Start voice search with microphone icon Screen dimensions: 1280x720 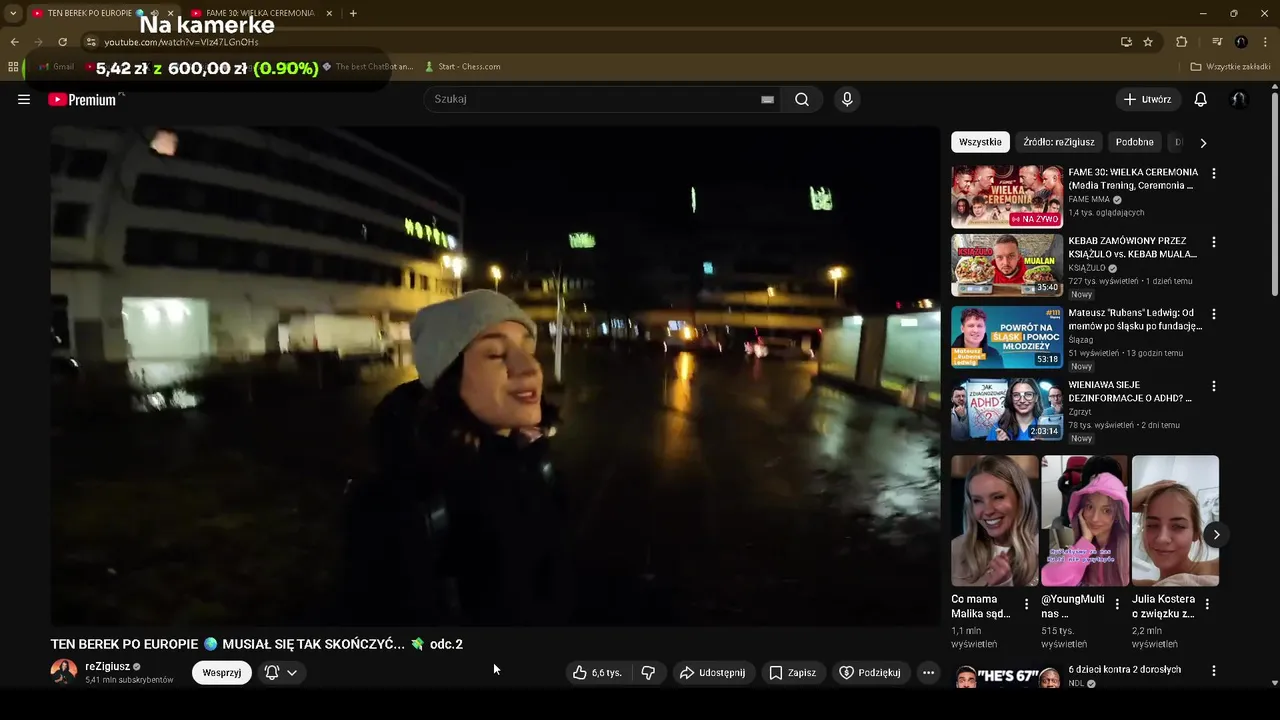click(847, 99)
